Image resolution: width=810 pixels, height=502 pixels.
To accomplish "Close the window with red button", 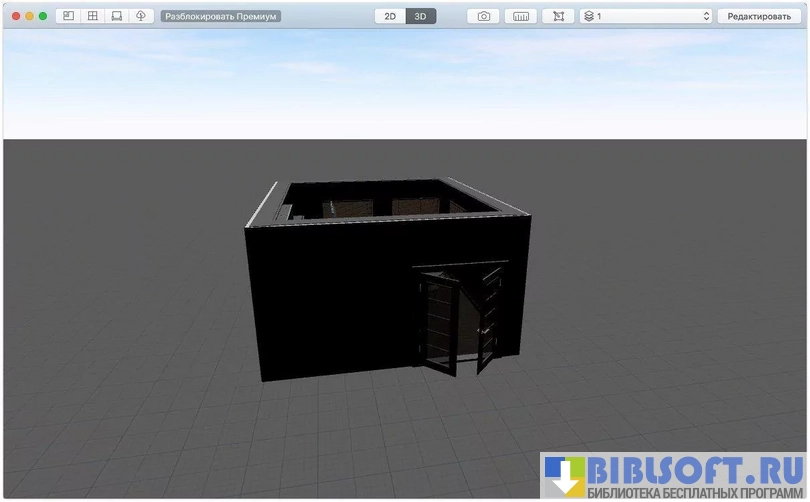I will click(16, 17).
